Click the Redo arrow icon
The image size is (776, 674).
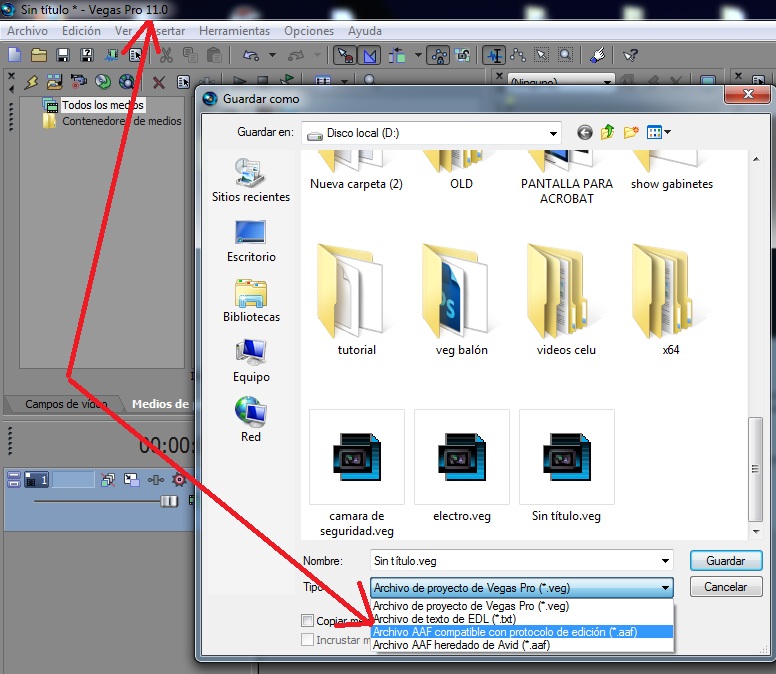point(296,55)
